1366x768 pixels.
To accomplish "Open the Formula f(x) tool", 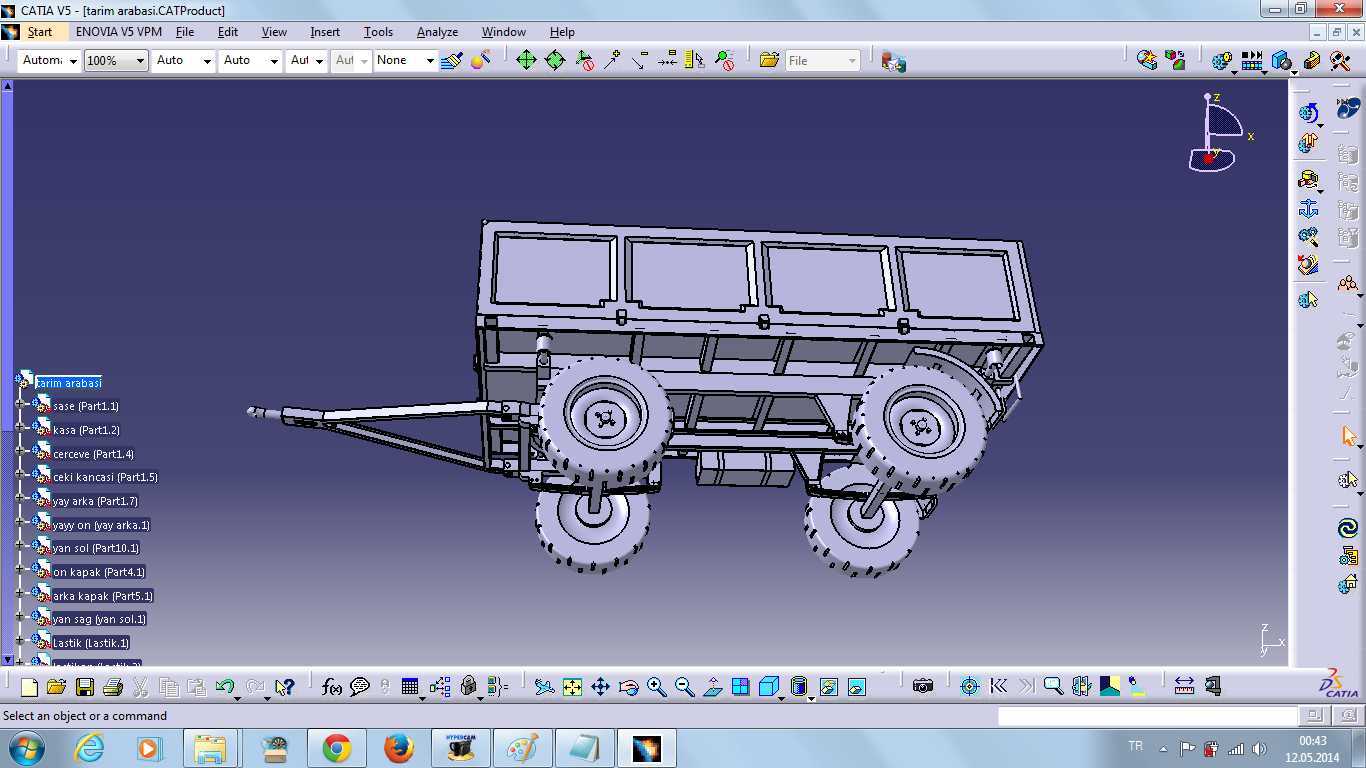I will click(x=332, y=687).
